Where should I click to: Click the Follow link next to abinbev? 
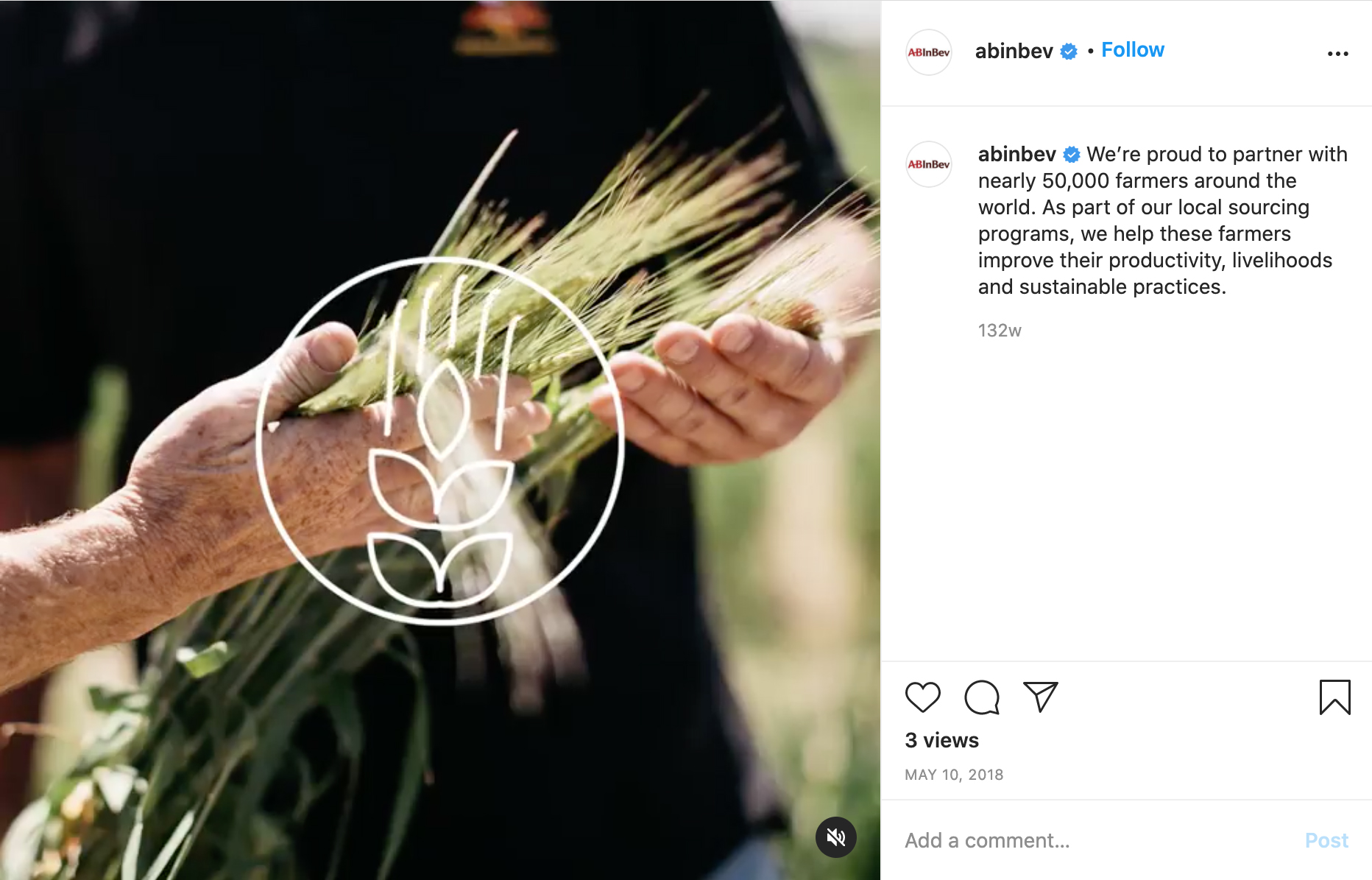[1133, 50]
